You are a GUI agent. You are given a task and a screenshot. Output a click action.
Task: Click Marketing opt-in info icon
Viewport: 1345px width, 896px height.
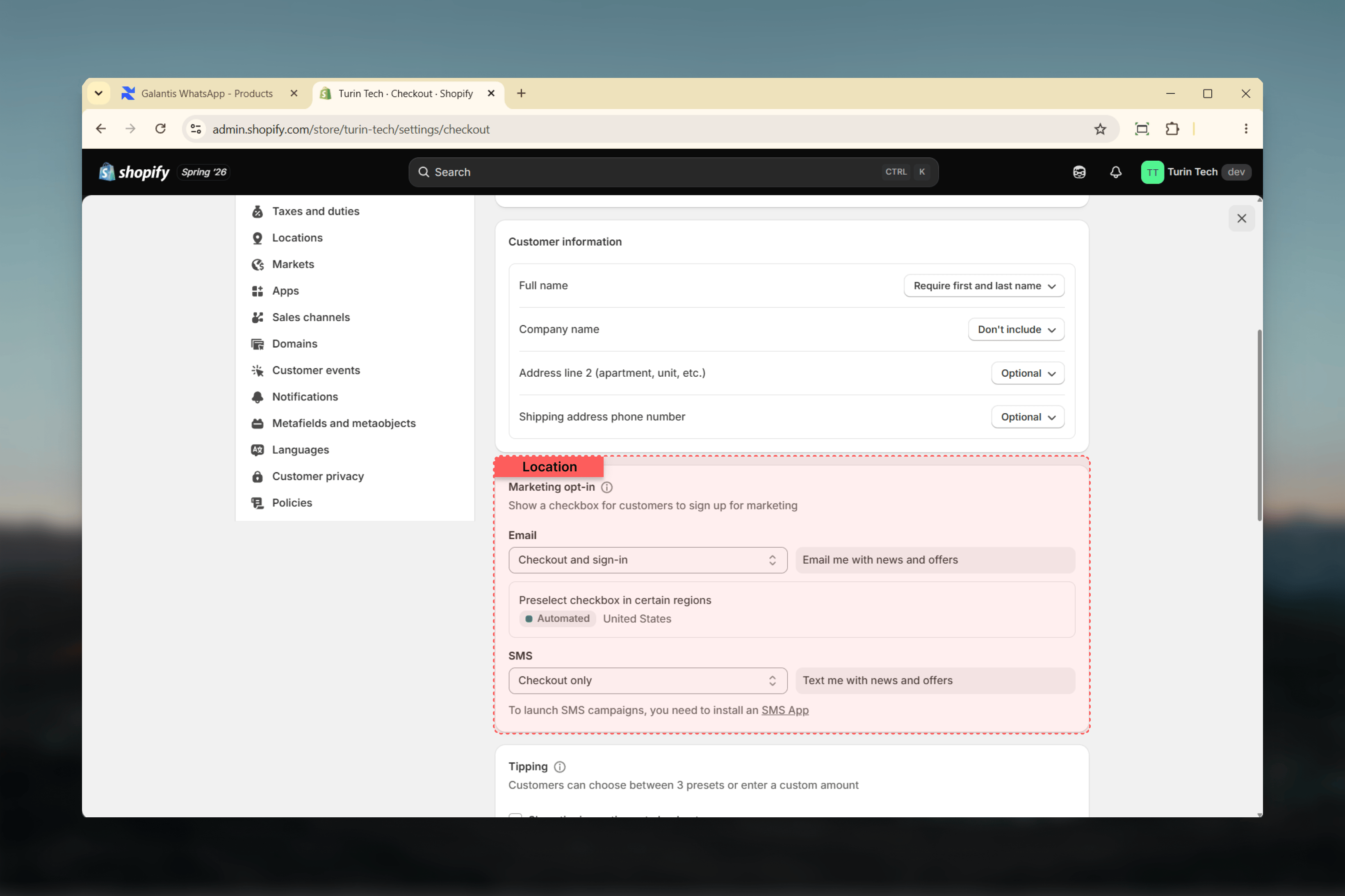point(607,487)
